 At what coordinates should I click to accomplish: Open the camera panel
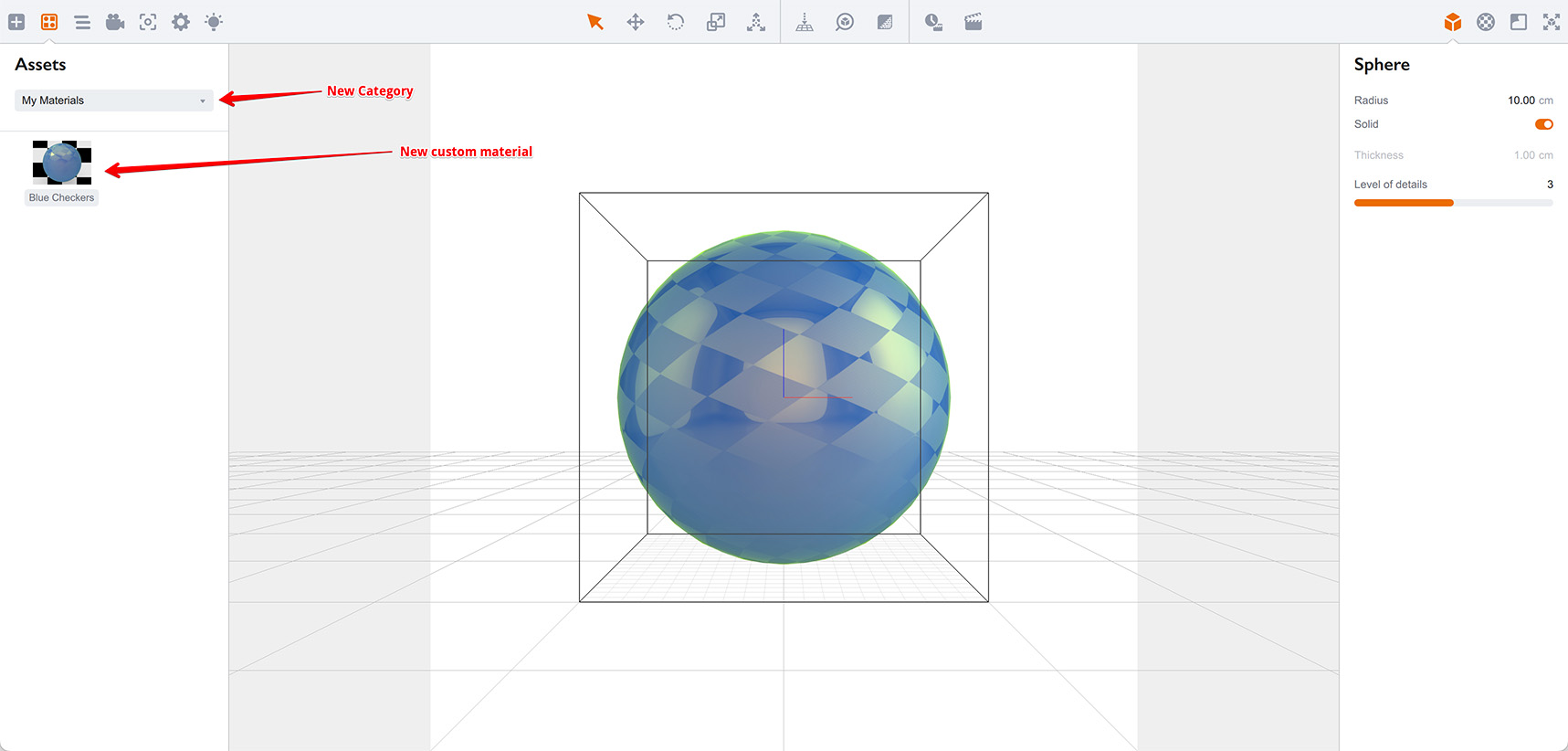(115, 22)
